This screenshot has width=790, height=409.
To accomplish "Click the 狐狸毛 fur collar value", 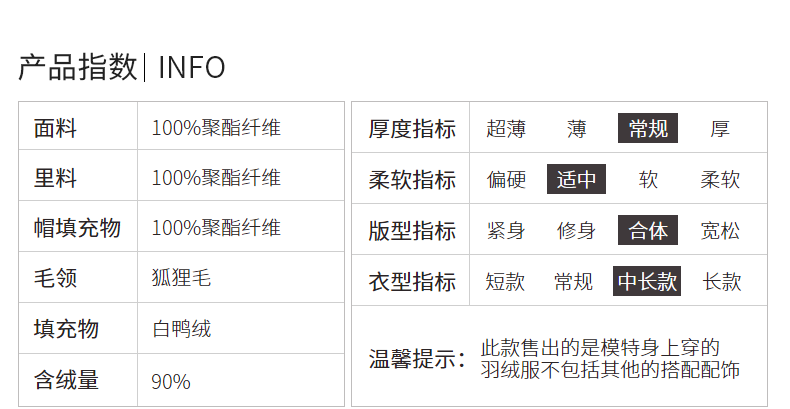I will point(181,278).
